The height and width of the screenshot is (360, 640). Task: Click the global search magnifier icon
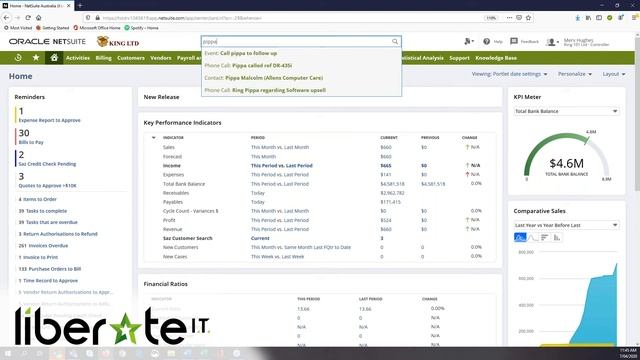(395, 41)
